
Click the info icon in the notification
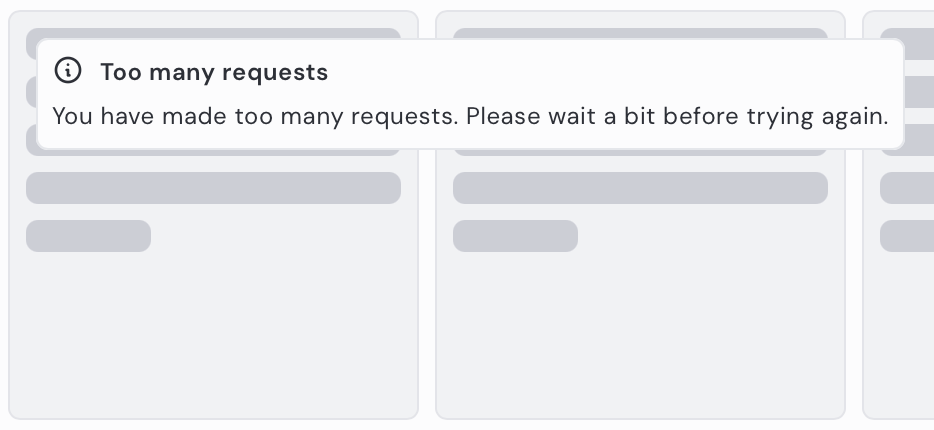pos(68,70)
